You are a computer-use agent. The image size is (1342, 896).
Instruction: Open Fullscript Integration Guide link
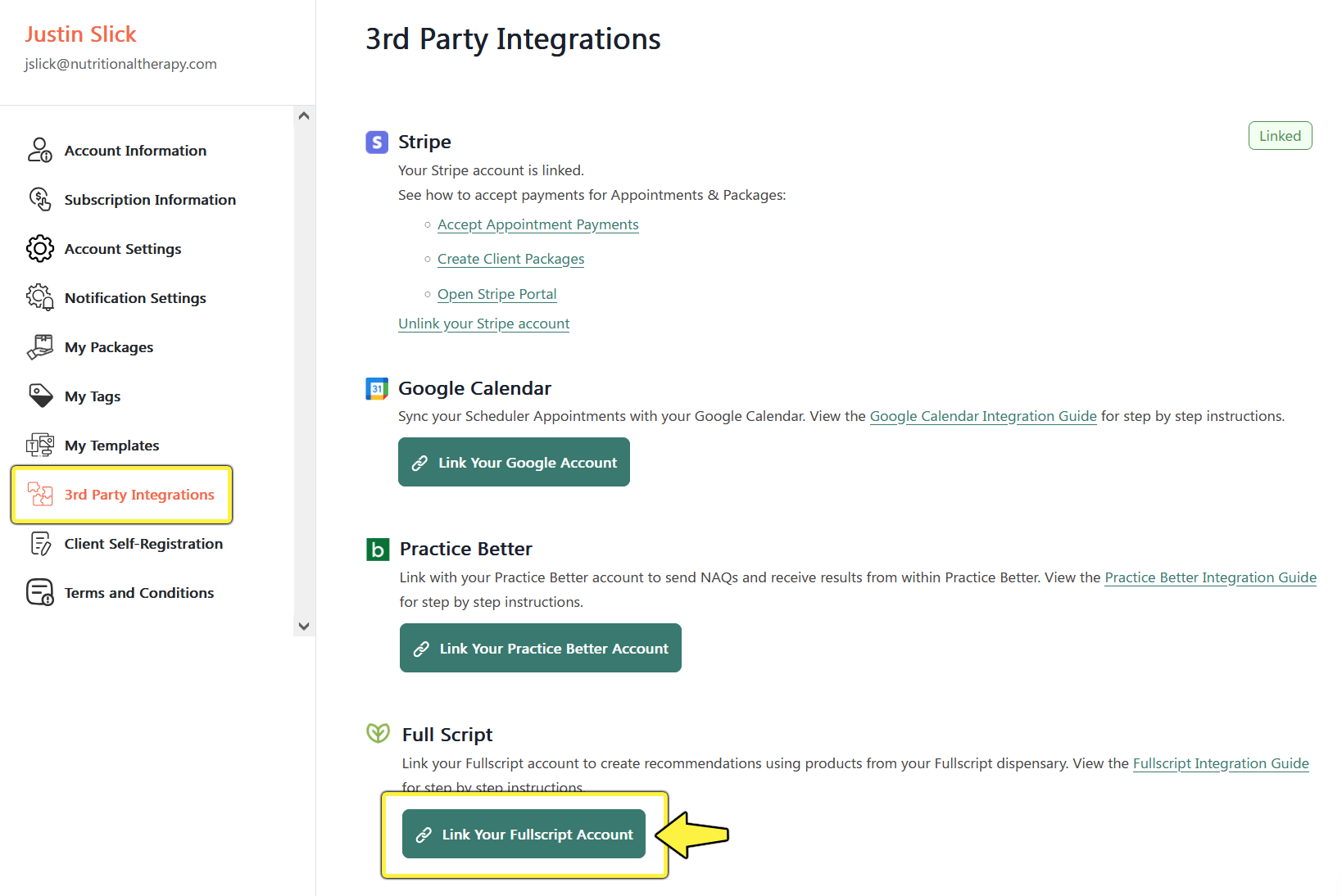1221,763
